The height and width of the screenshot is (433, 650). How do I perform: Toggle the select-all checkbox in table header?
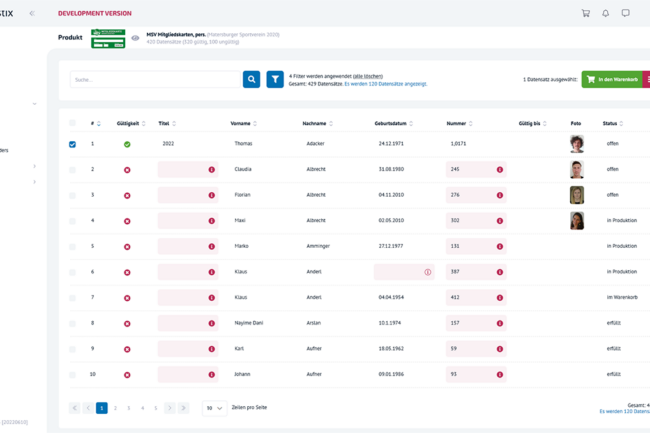(72, 123)
